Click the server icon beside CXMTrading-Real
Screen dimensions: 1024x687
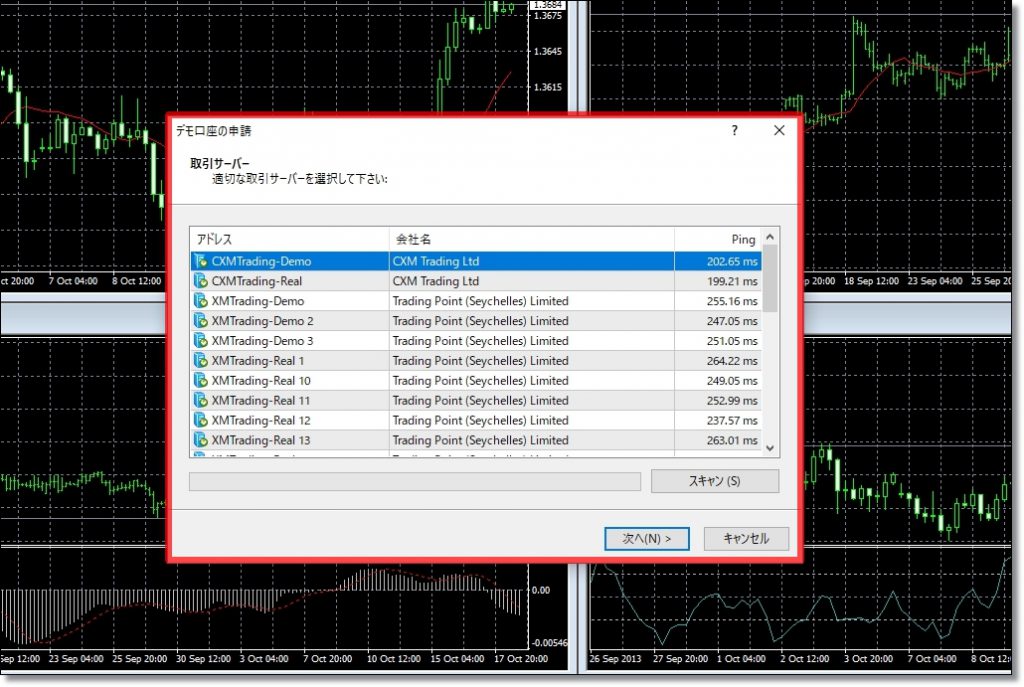click(x=200, y=281)
